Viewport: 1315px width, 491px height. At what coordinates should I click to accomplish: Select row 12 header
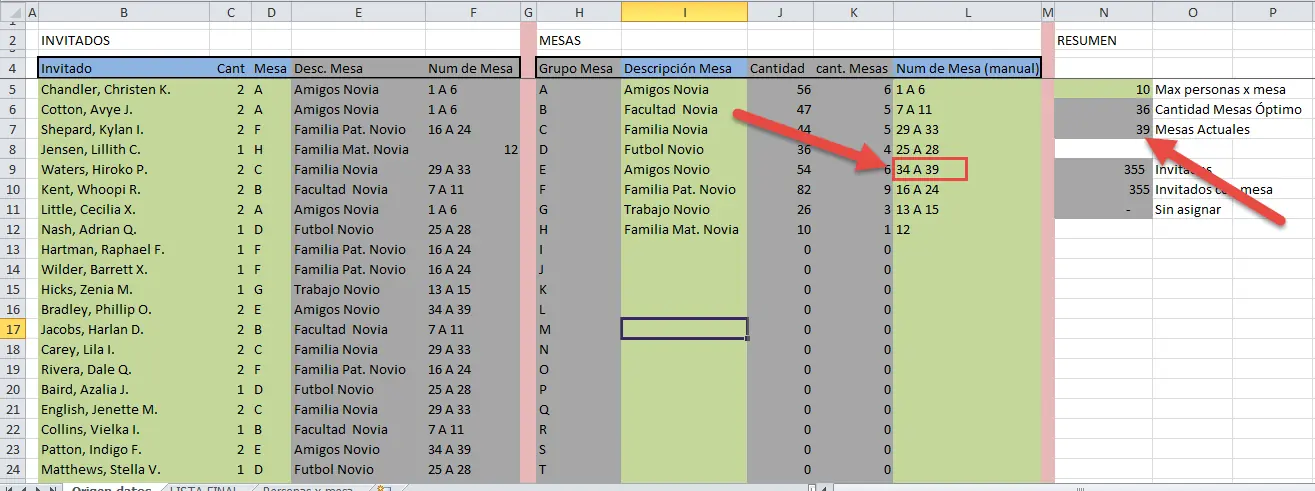[x=12, y=229]
